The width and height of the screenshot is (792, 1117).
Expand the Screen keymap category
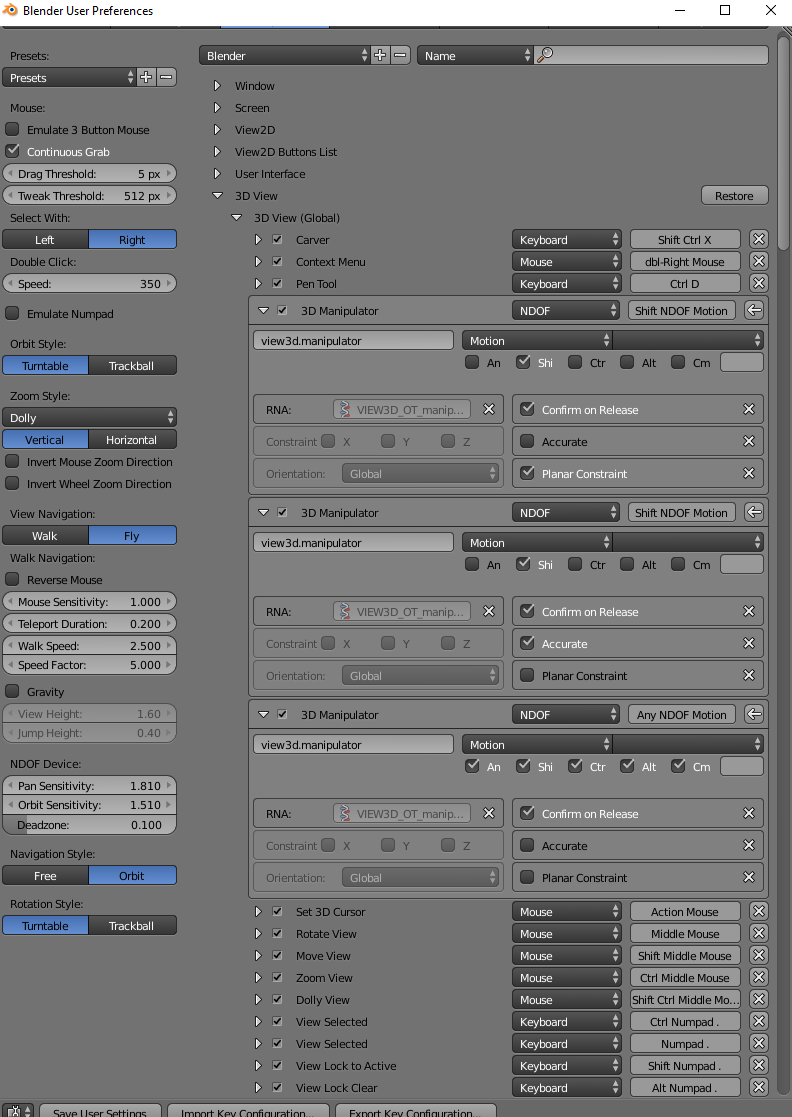[218, 108]
